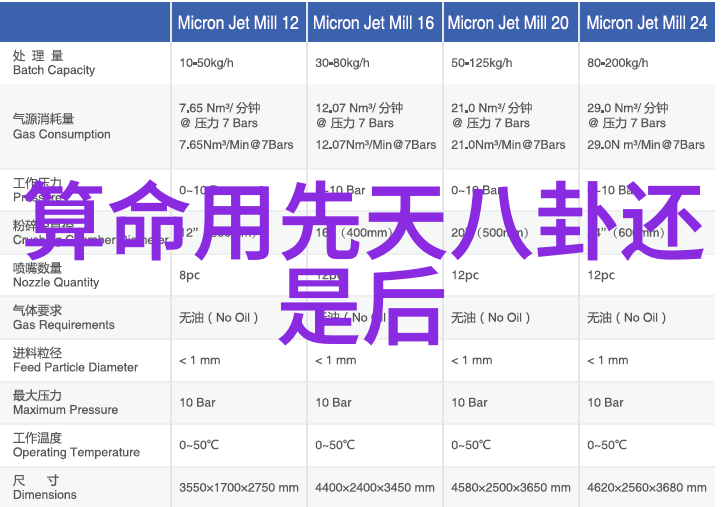The width and height of the screenshot is (722, 507).
Task: Click the Micron Jet Mill 16 column header
Action: (374, 23)
